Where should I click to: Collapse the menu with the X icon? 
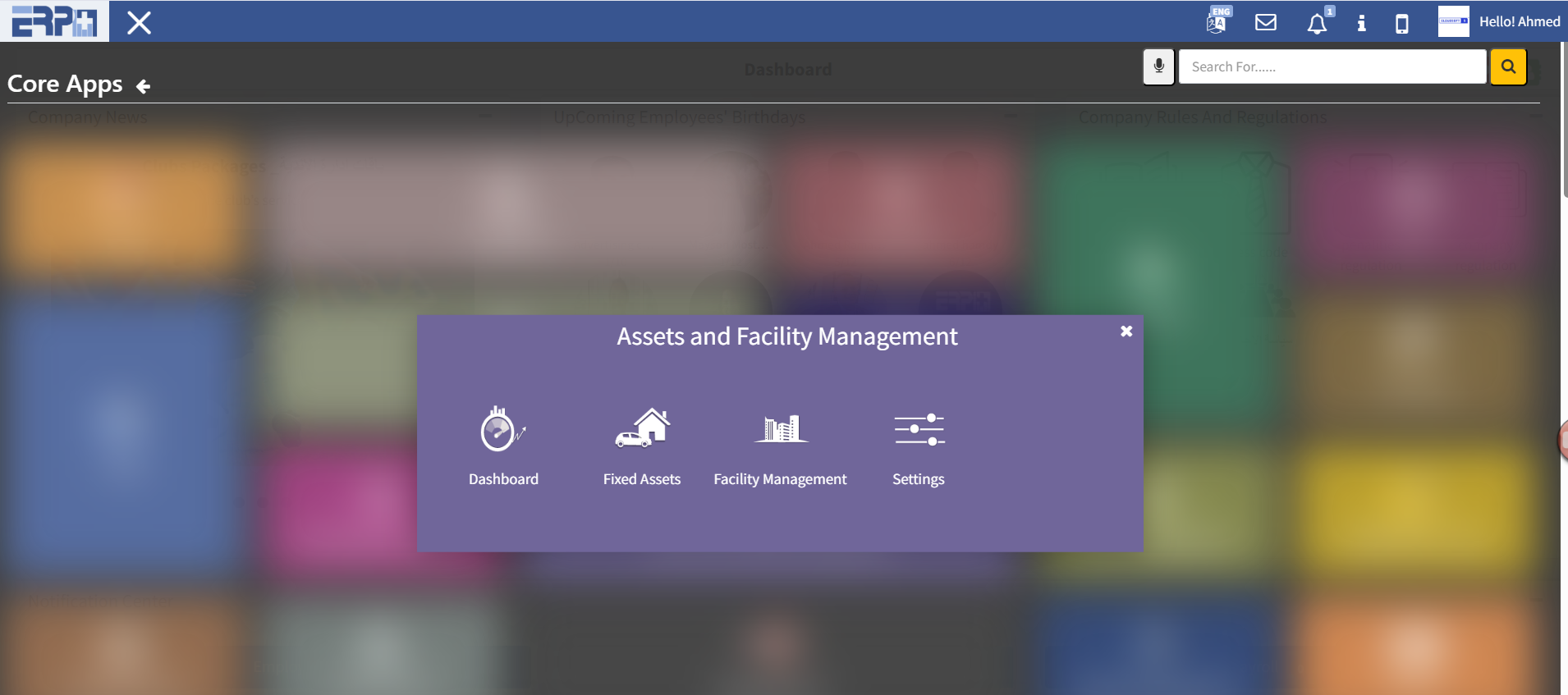[139, 23]
